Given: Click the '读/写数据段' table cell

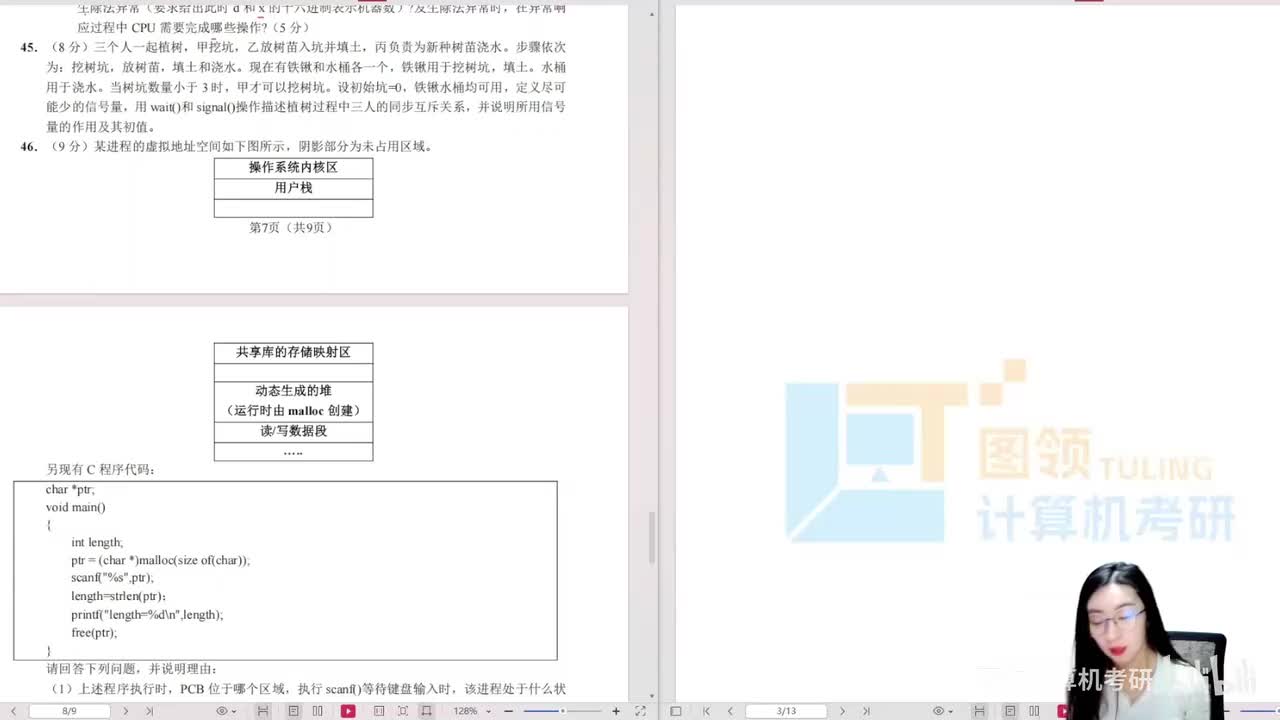Looking at the screenshot, I should (293, 431).
